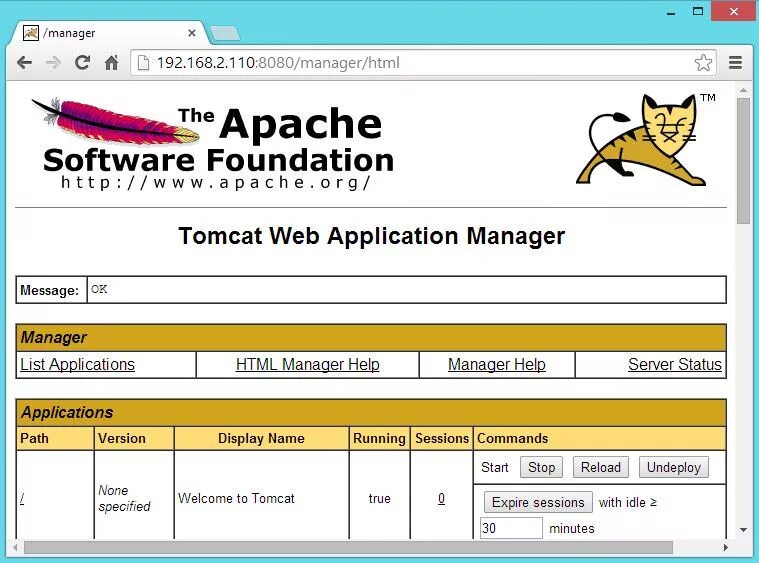The width and height of the screenshot is (759, 563).
Task: Open the sessions count '0' link
Action: point(441,498)
